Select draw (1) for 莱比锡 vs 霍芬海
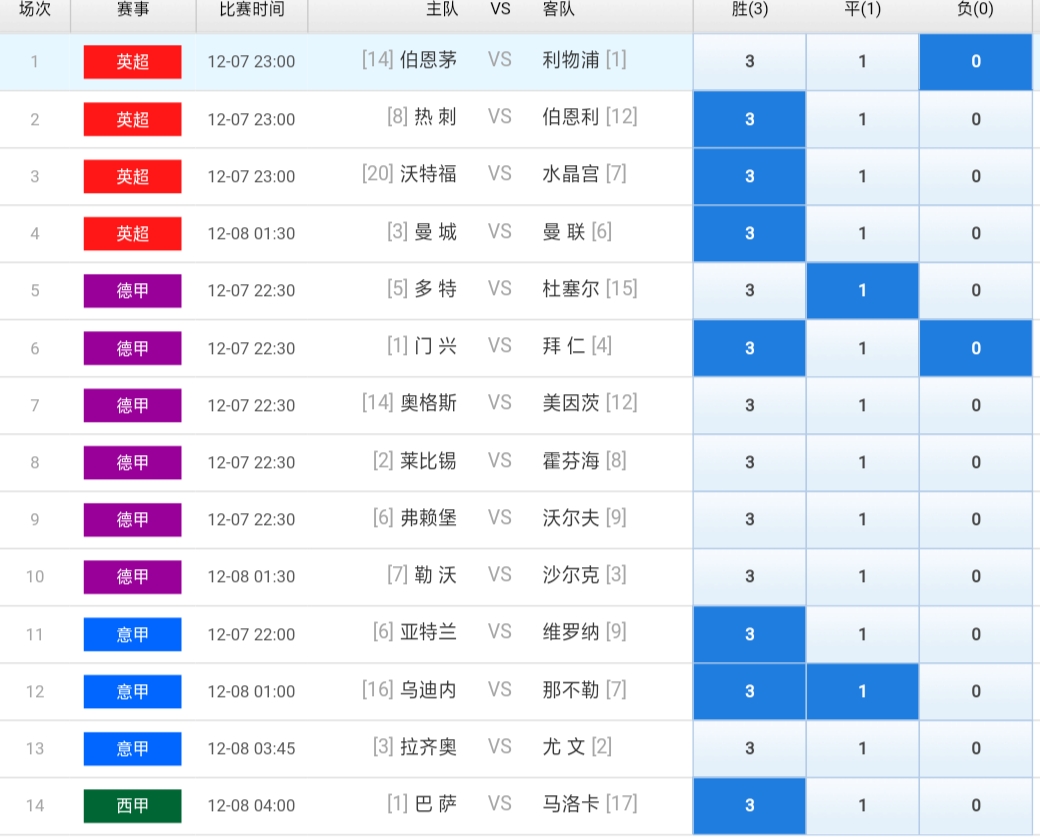Screen dimensions: 1040x840 point(862,462)
